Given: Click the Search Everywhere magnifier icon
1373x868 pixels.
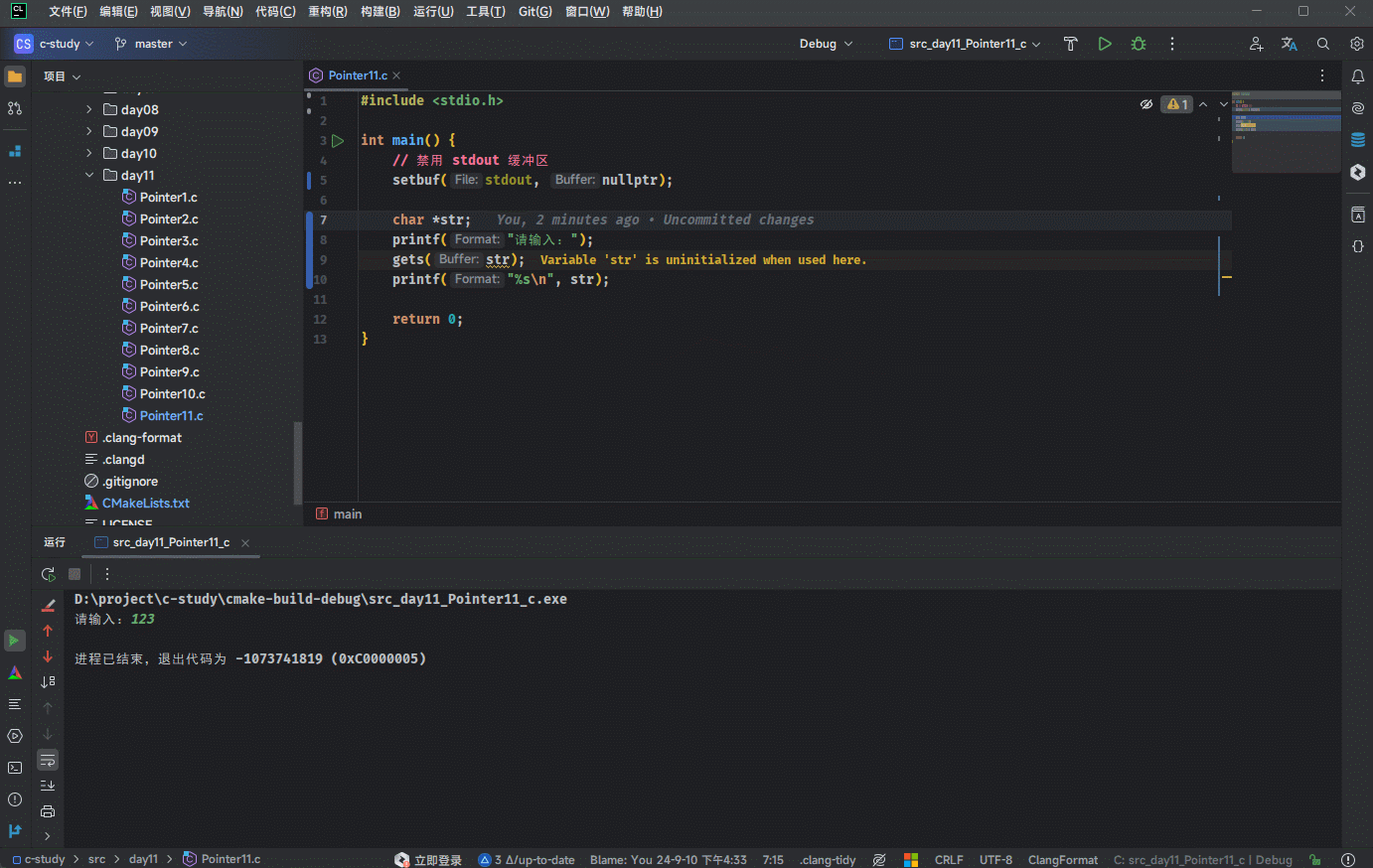Looking at the screenshot, I should 1322,44.
